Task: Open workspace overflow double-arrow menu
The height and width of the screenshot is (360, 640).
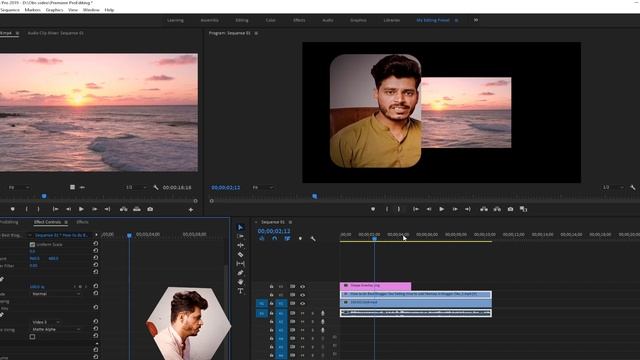Action: tap(476, 20)
